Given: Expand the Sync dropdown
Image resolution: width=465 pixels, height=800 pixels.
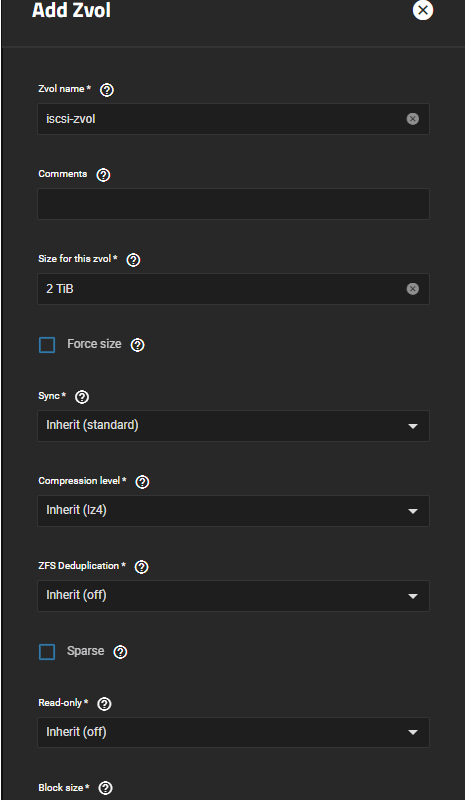Looking at the screenshot, I should 233,426.
